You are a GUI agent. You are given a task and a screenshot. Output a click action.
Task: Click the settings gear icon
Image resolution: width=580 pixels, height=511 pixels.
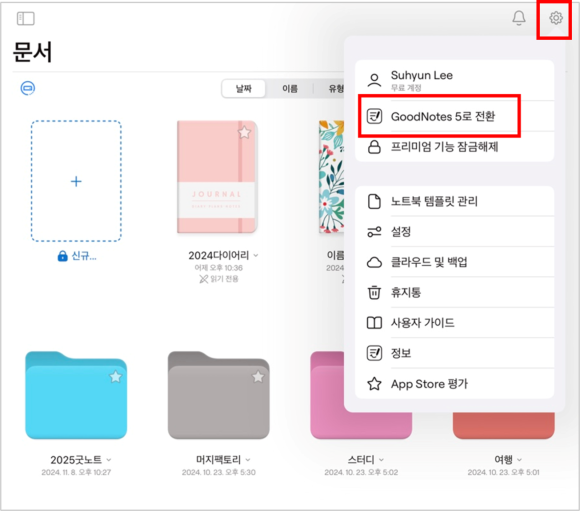tap(556, 17)
